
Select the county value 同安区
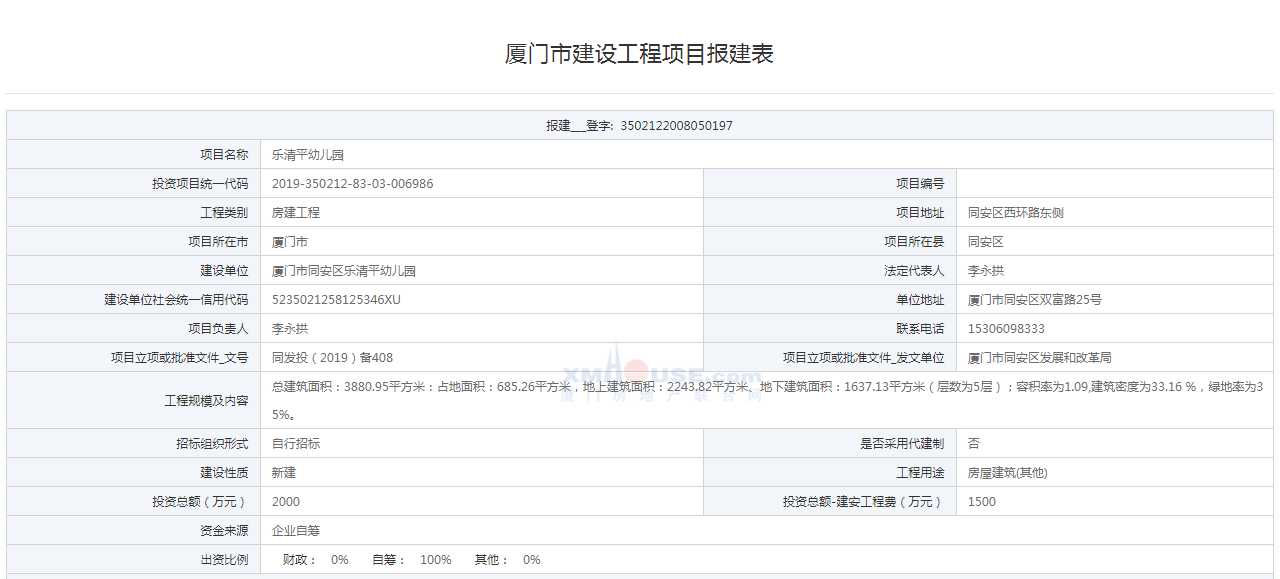(x=986, y=242)
